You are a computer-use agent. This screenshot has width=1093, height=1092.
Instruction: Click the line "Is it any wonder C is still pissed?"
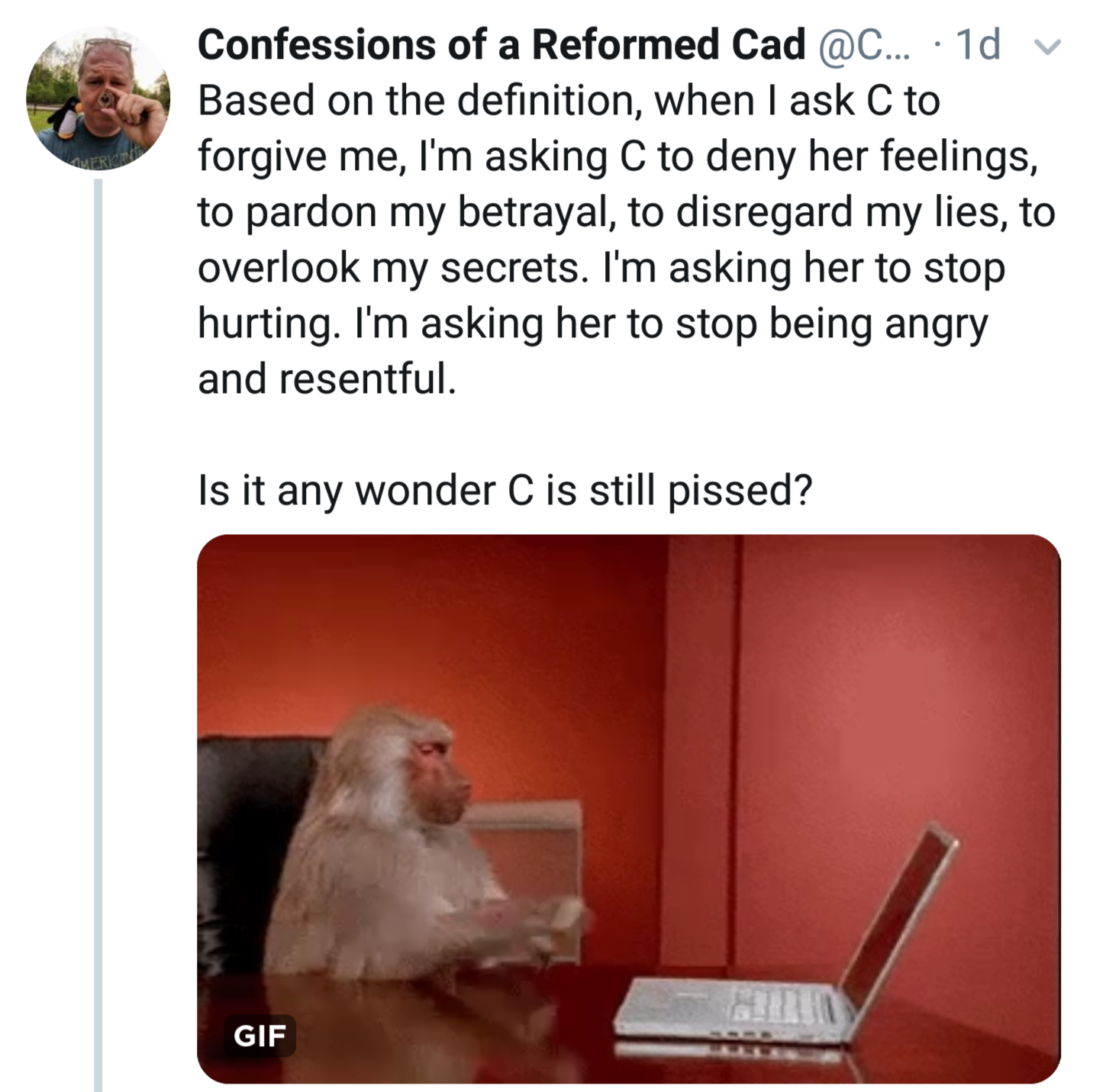pos(505,490)
